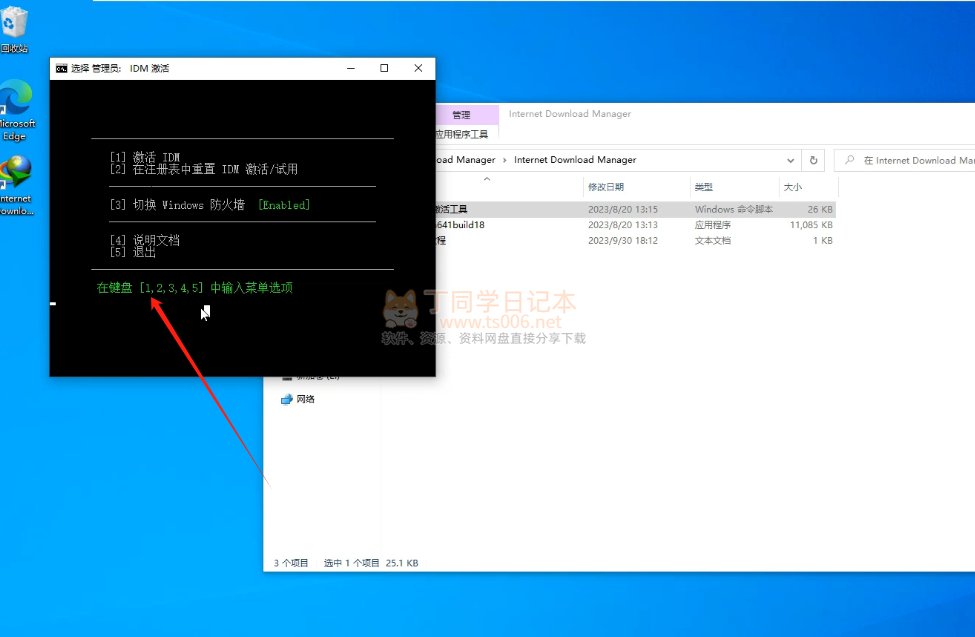
Task: Select the 激活工具 command script file row
Action: pos(635,210)
